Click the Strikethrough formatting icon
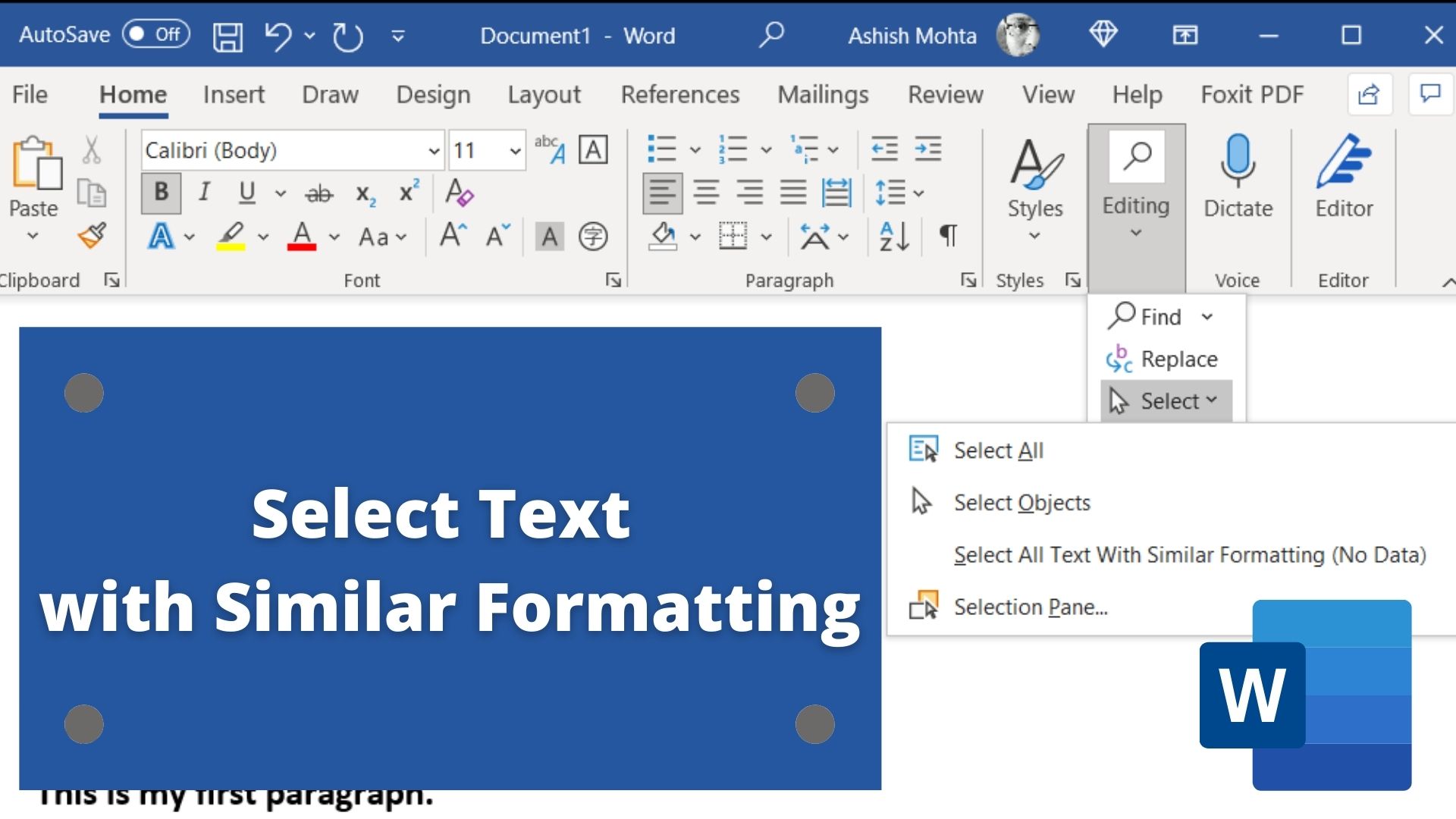1456x819 pixels. click(x=320, y=192)
